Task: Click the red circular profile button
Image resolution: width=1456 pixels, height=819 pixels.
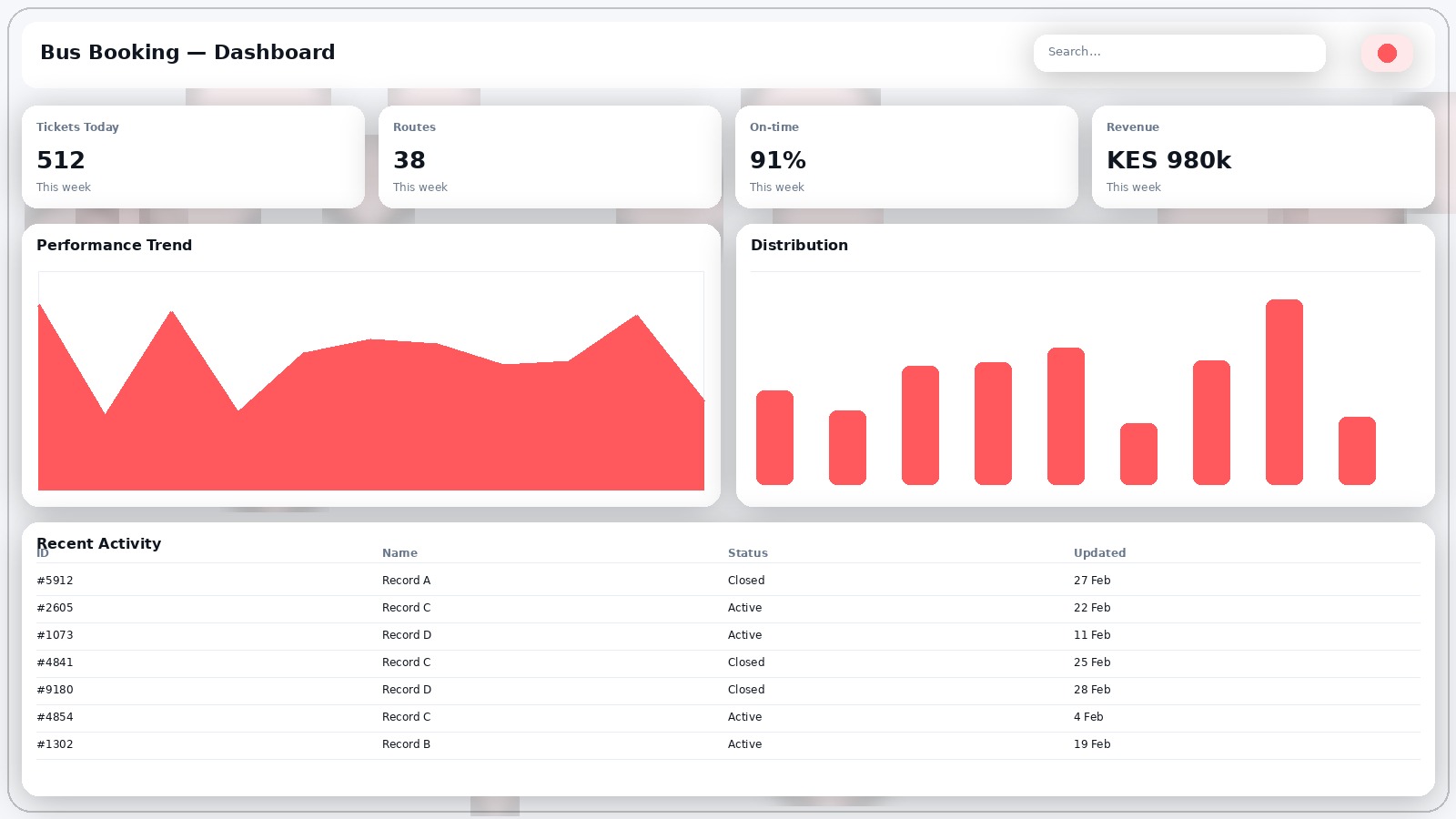Action: click(1387, 54)
